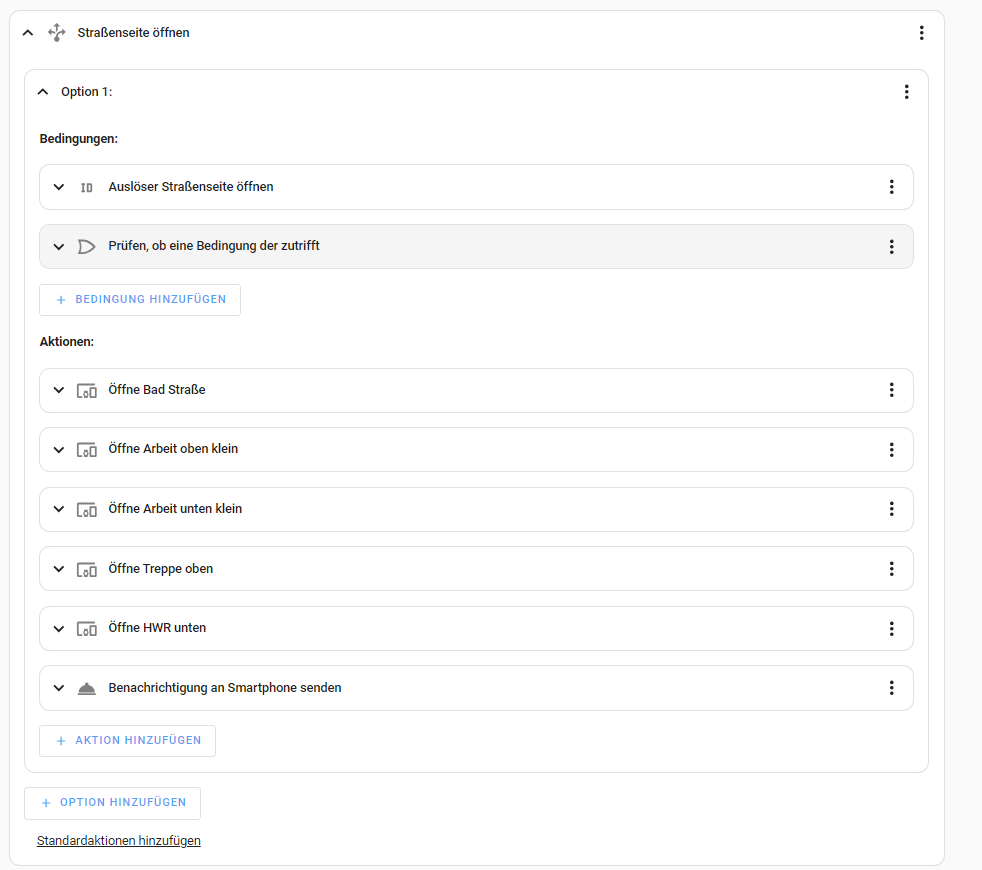Open three-dot menu for Prüfen condition
Screen dimensions: 982x870
pos(891,246)
